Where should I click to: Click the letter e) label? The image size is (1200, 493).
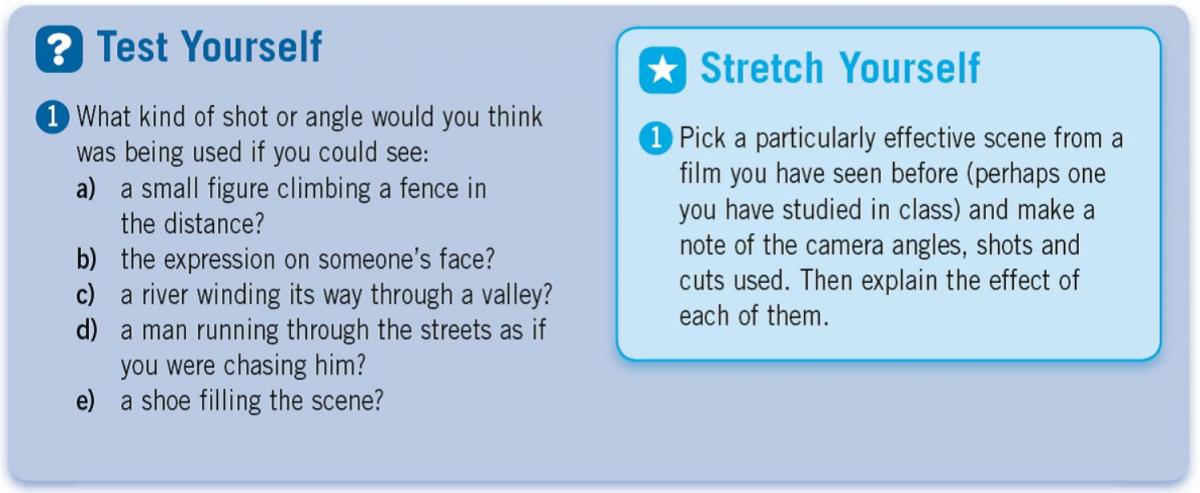[86, 401]
